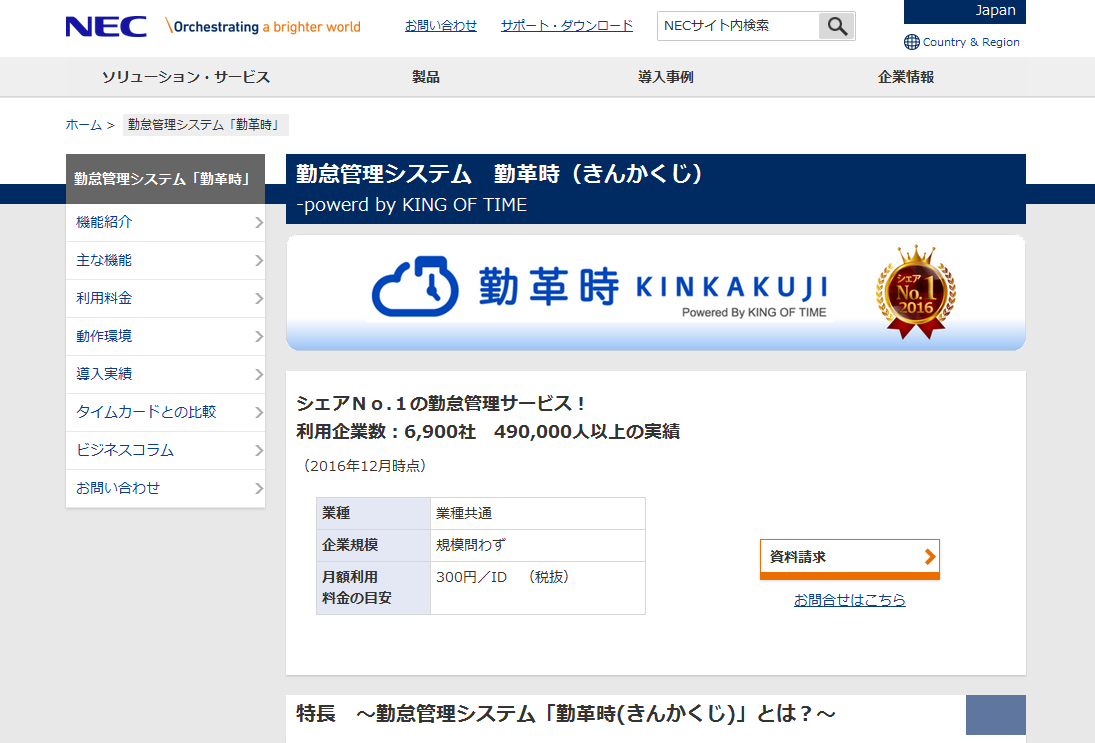Open the サポート・ダウンロード link
This screenshot has height=743, width=1095.
point(566,26)
